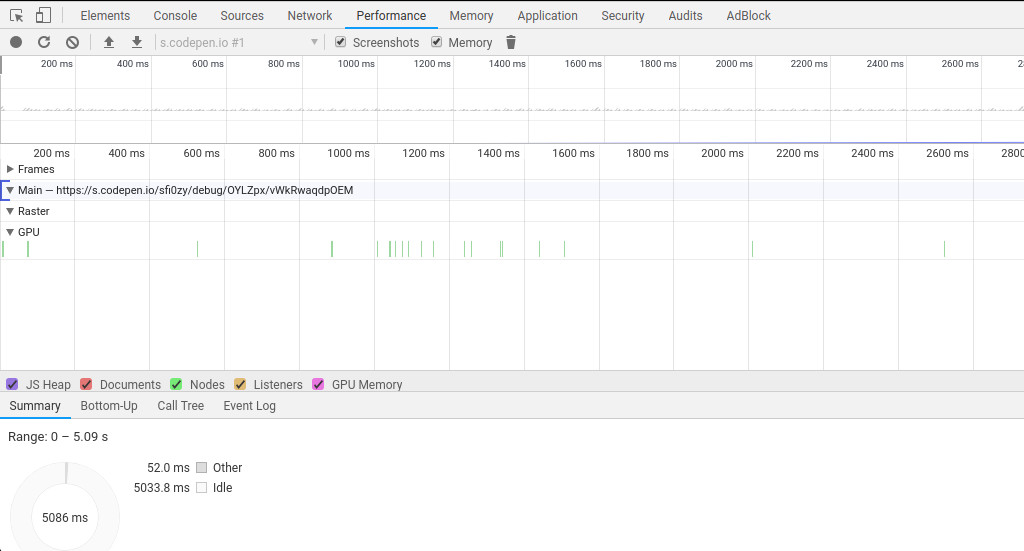The height and width of the screenshot is (551, 1024).
Task: Select the GPU event near 2600 ms
Action: pyautogui.click(x=944, y=249)
